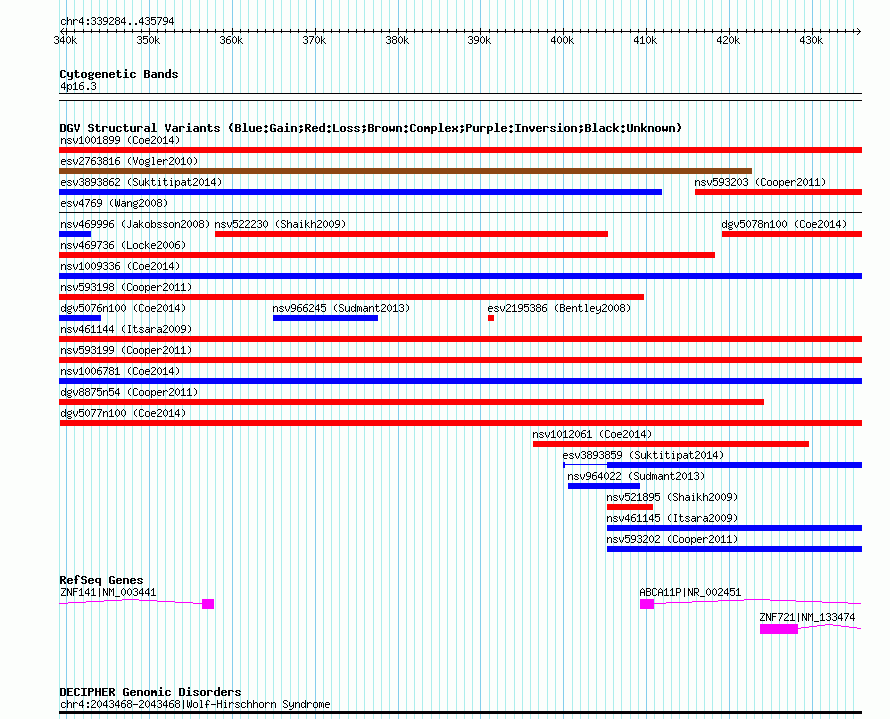
Task: Open esv2195386 (Bentley2008) label
Action: [x=559, y=308]
